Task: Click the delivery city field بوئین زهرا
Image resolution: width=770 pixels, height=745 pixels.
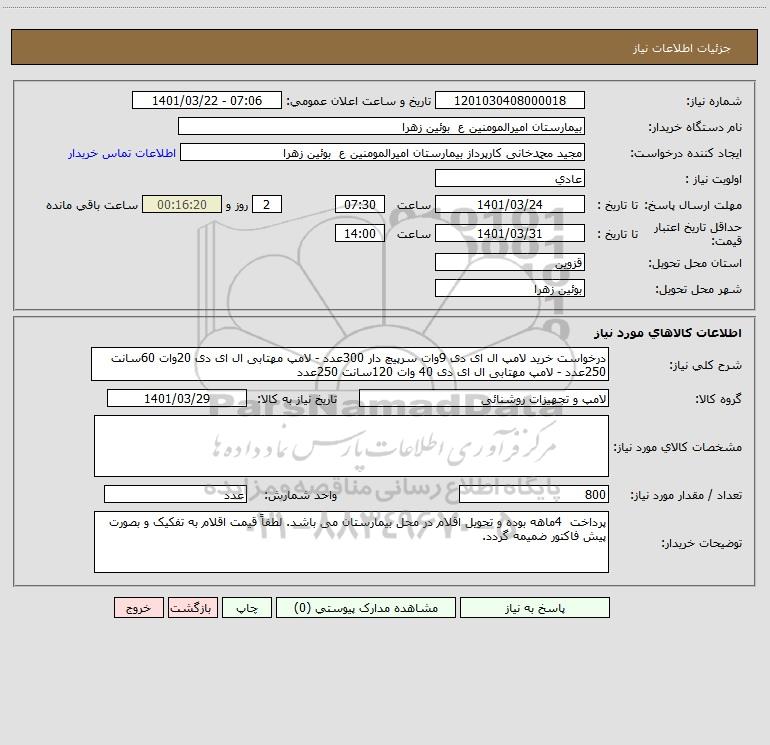Action: pos(510,288)
